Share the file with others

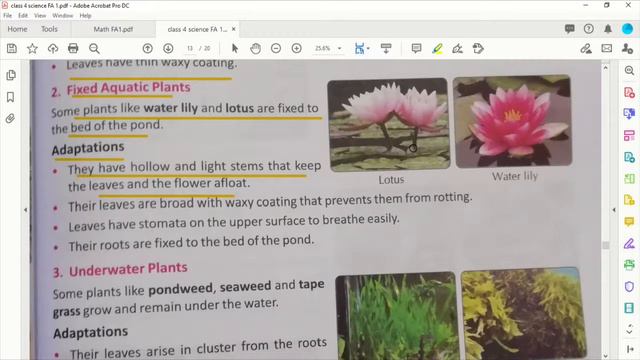[x=627, y=49]
